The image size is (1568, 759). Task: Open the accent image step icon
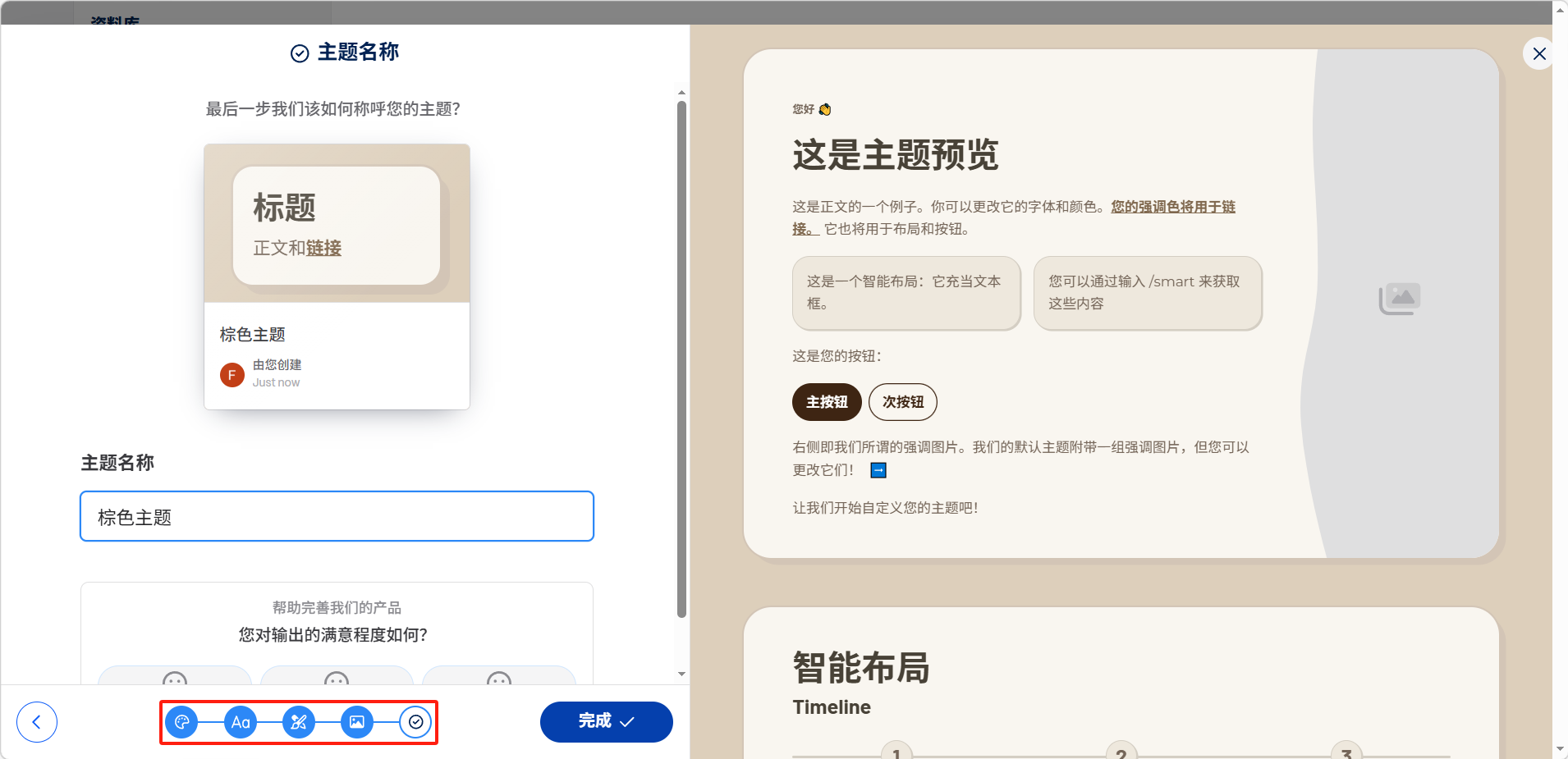point(357,722)
